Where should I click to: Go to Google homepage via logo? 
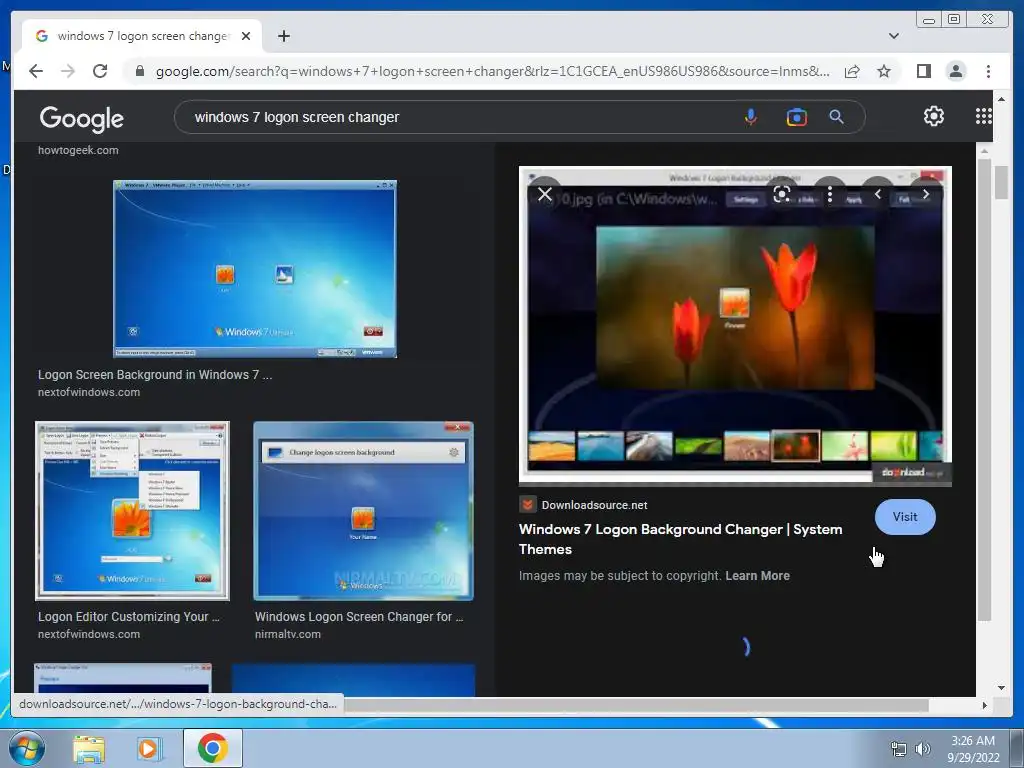pyautogui.click(x=82, y=118)
